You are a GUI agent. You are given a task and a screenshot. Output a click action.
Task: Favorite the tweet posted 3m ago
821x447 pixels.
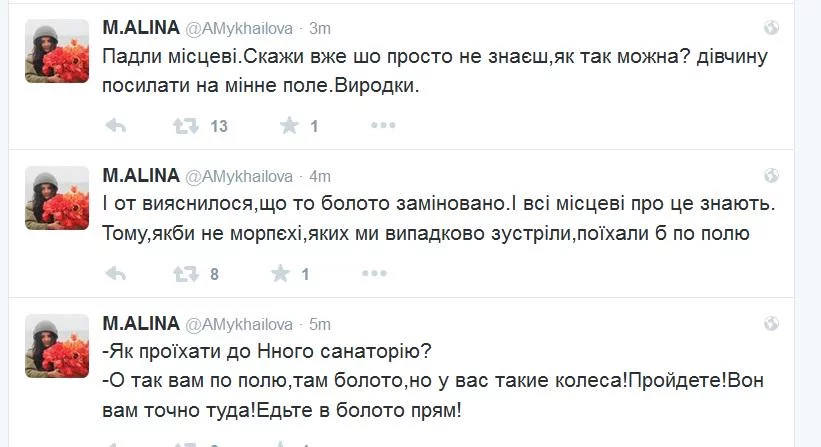coord(289,126)
